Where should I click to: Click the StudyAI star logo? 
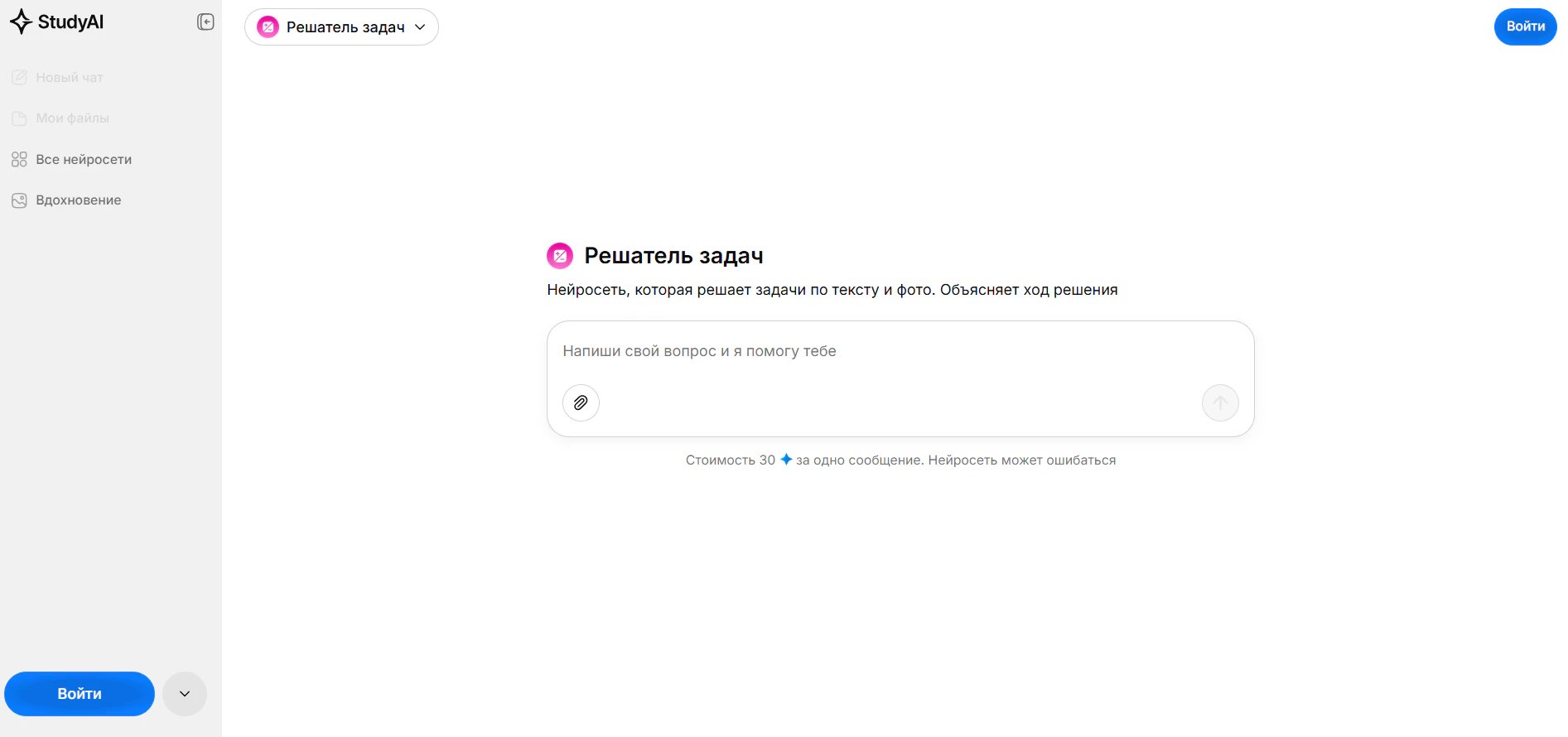tap(21, 22)
